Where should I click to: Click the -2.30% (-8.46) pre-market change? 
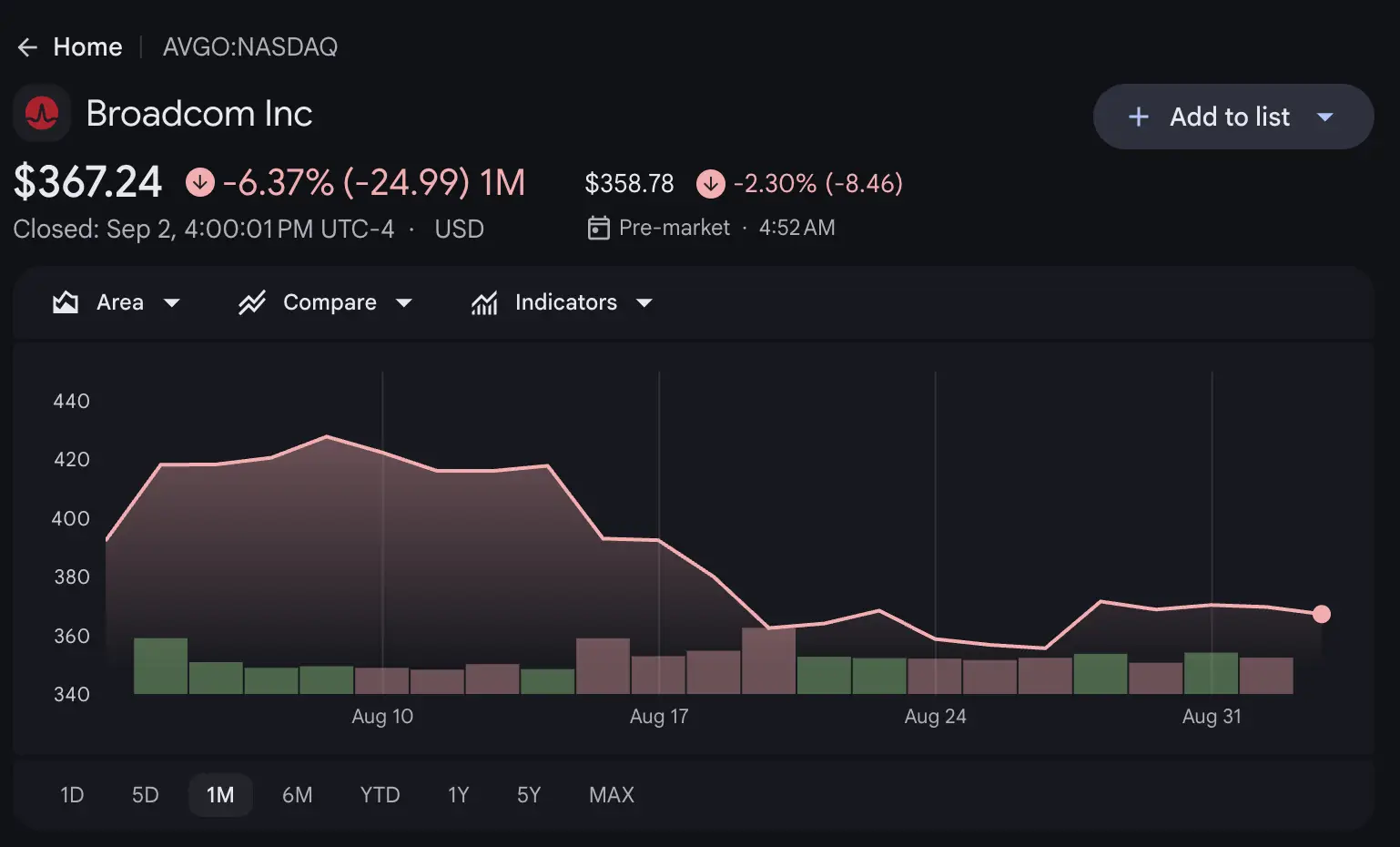click(x=818, y=184)
